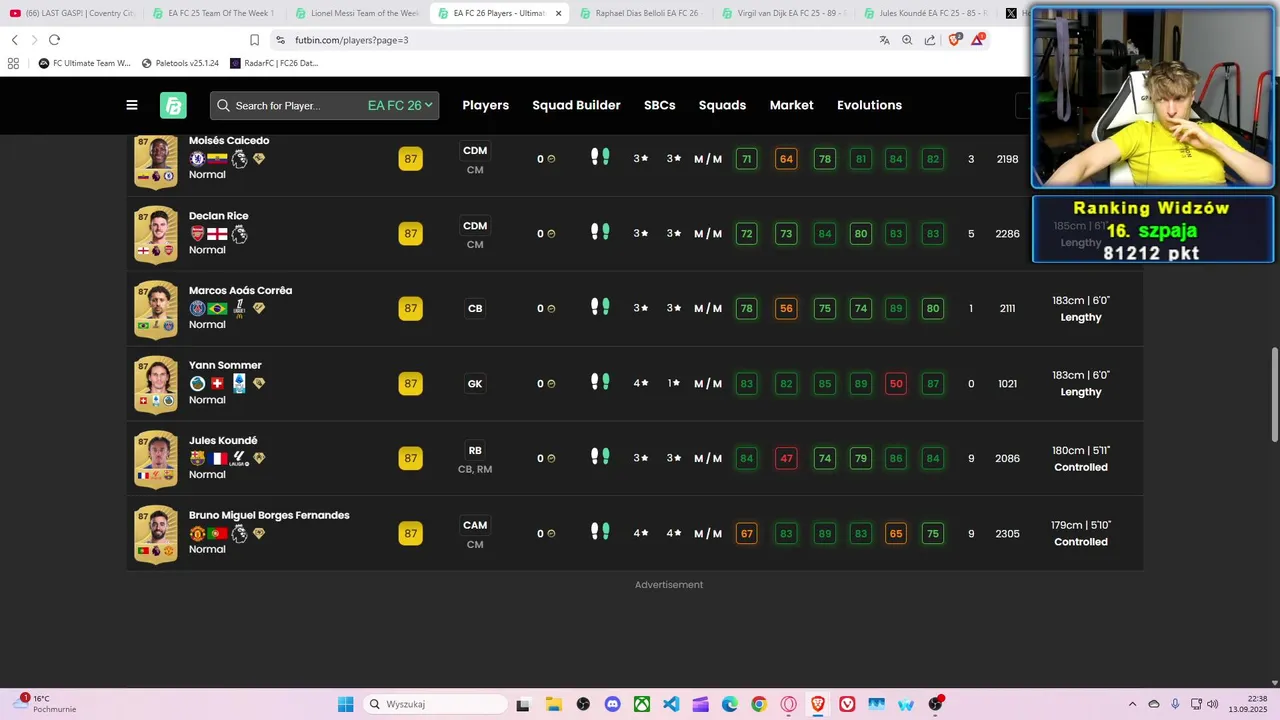Click Declan Rice's Arsenal club badge
Screen dimensions: 1280x720
tap(197, 234)
